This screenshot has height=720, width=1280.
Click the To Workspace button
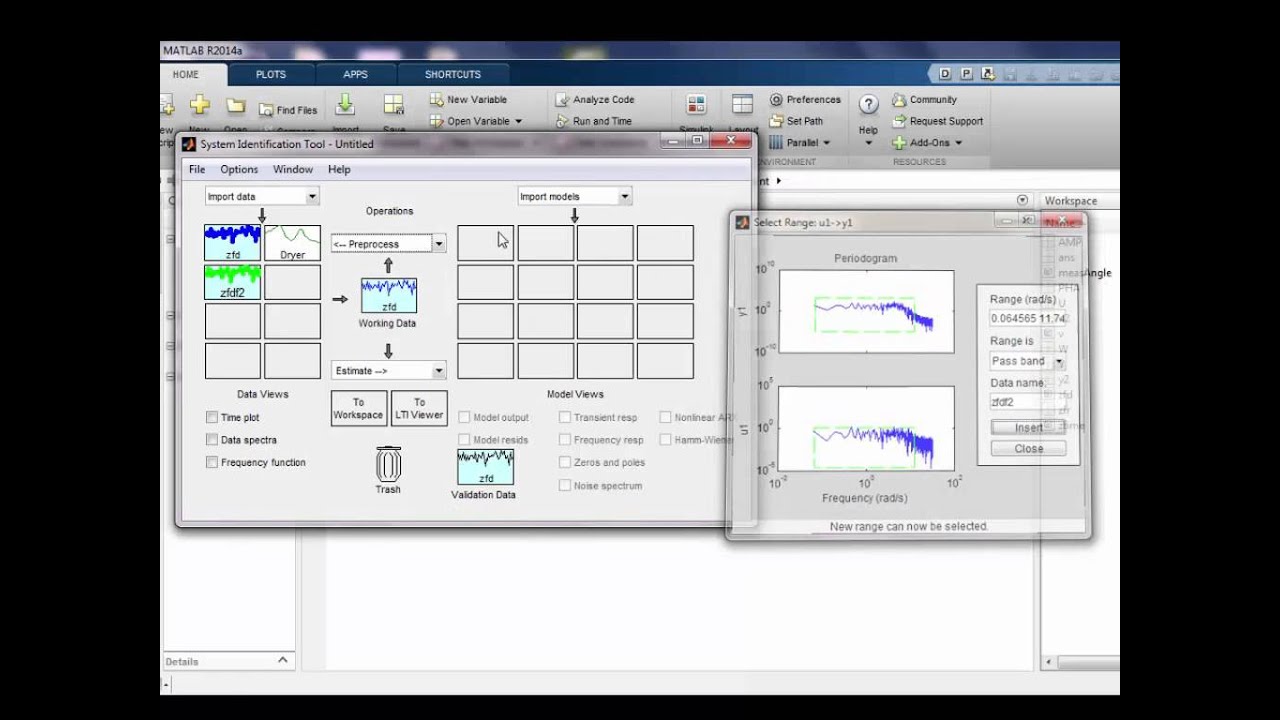(358, 408)
